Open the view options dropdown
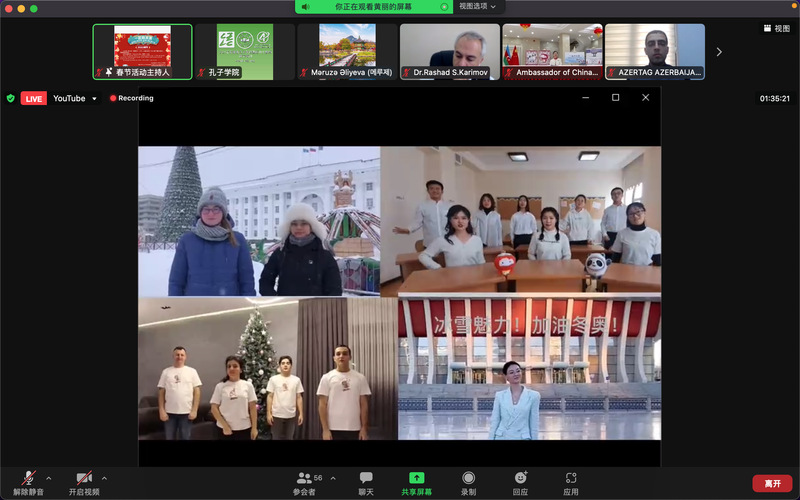Viewport: 800px width, 500px height. pos(478,7)
